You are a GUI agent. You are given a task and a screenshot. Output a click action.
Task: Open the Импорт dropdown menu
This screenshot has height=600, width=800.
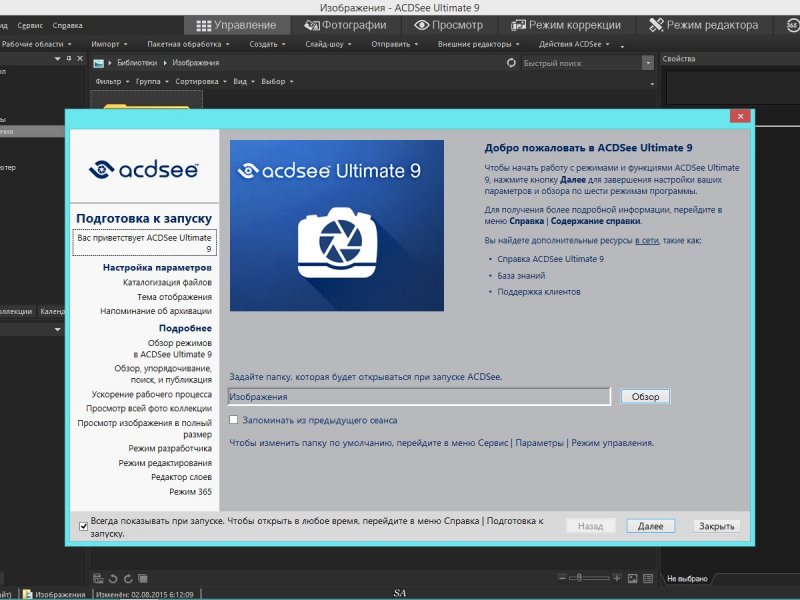[109, 44]
